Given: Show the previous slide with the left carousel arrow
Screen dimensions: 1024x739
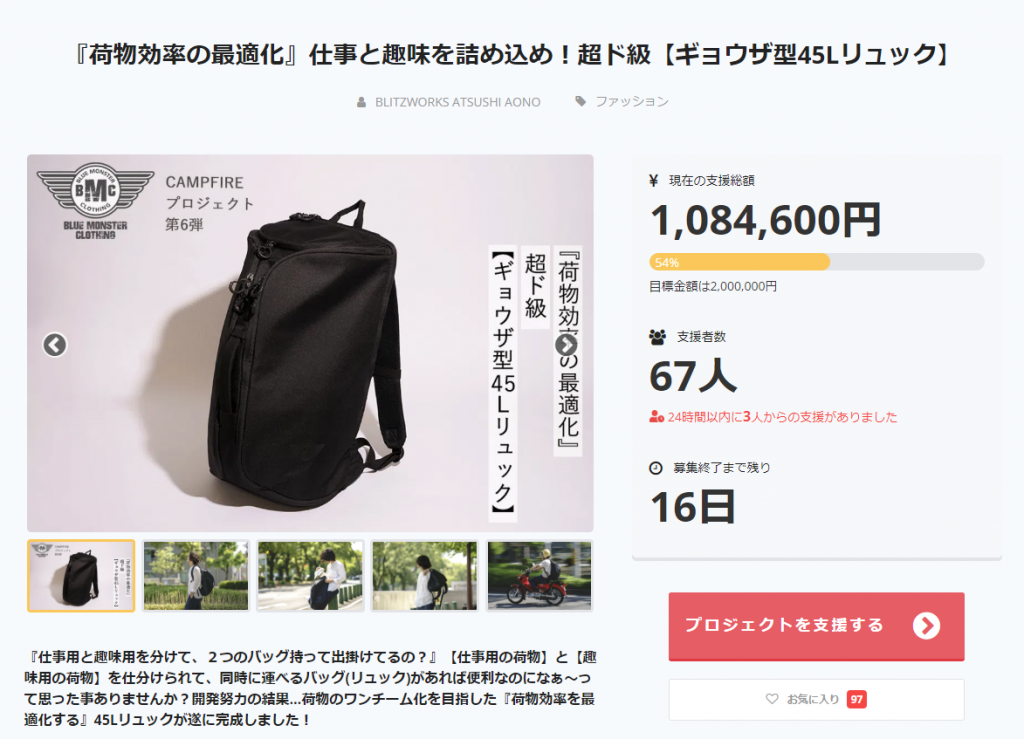Looking at the screenshot, I should click(x=55, y=345).
